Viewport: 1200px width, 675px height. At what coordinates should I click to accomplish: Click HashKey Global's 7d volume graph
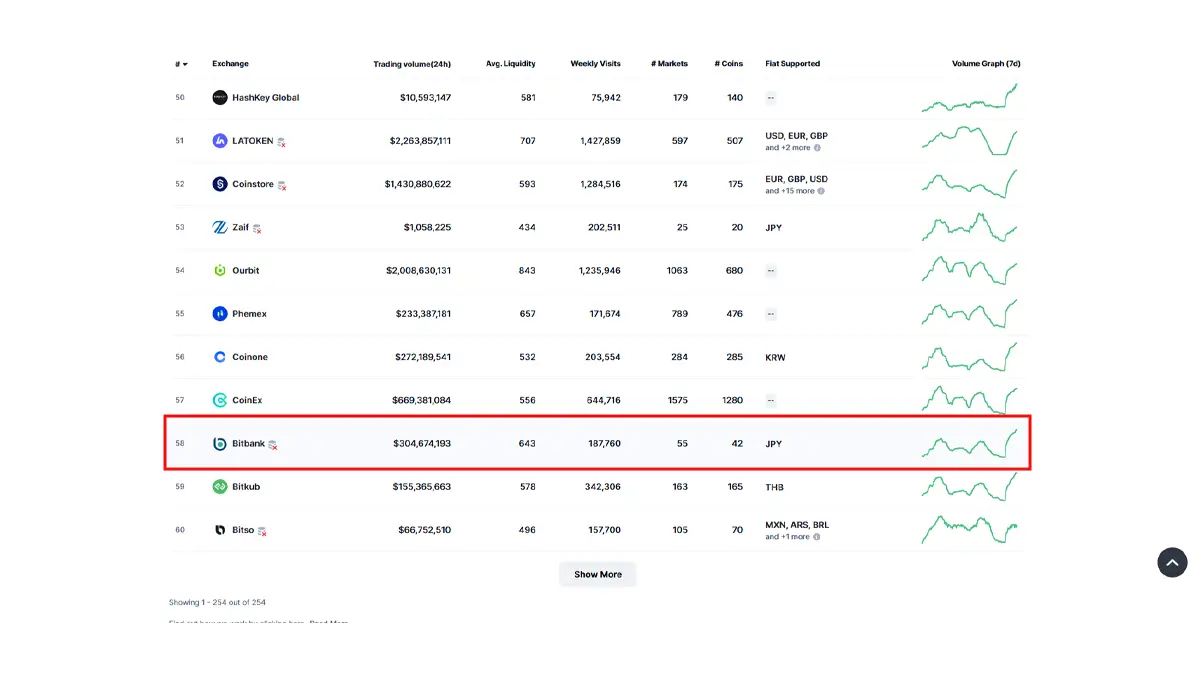click(970, 98)
